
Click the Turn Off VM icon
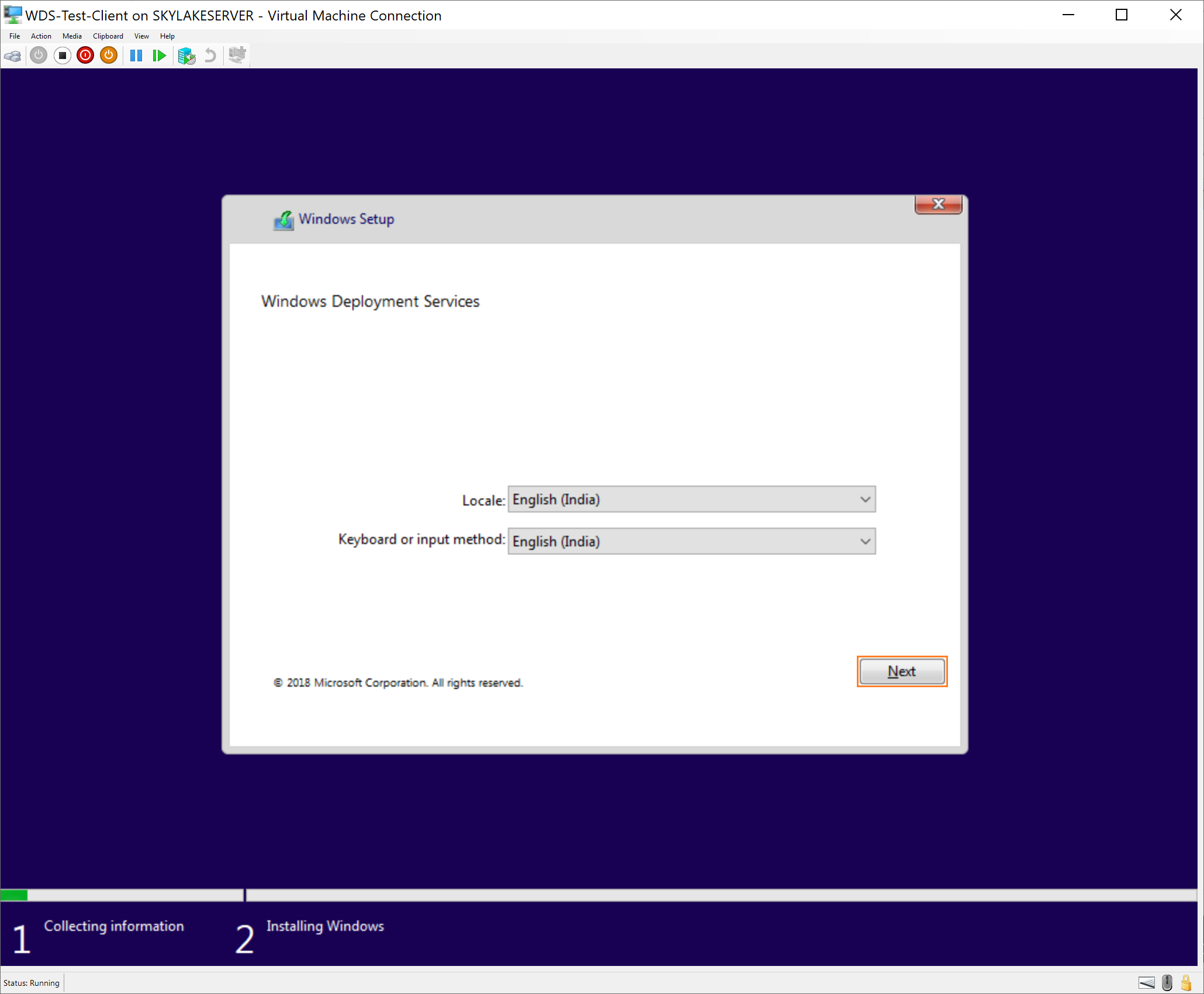click(62, 56)
